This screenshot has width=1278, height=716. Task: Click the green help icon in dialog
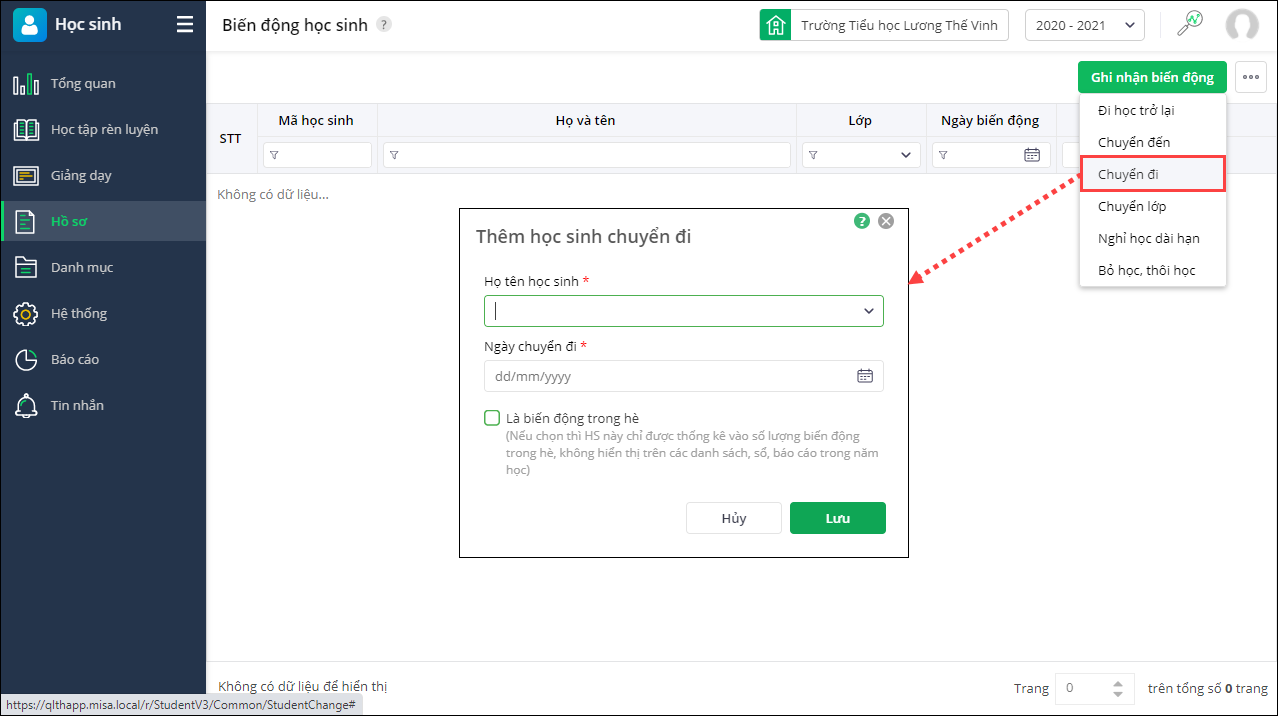pos(862,221)
